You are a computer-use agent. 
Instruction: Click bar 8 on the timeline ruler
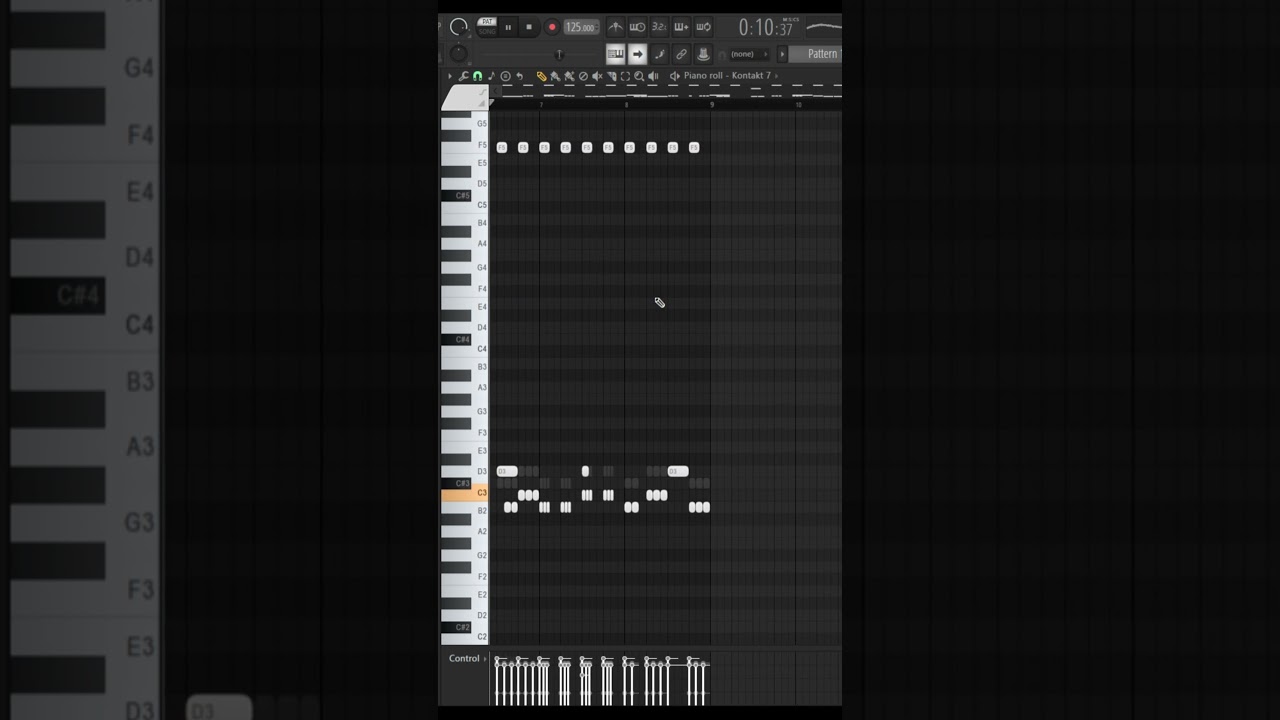[626, 104]
